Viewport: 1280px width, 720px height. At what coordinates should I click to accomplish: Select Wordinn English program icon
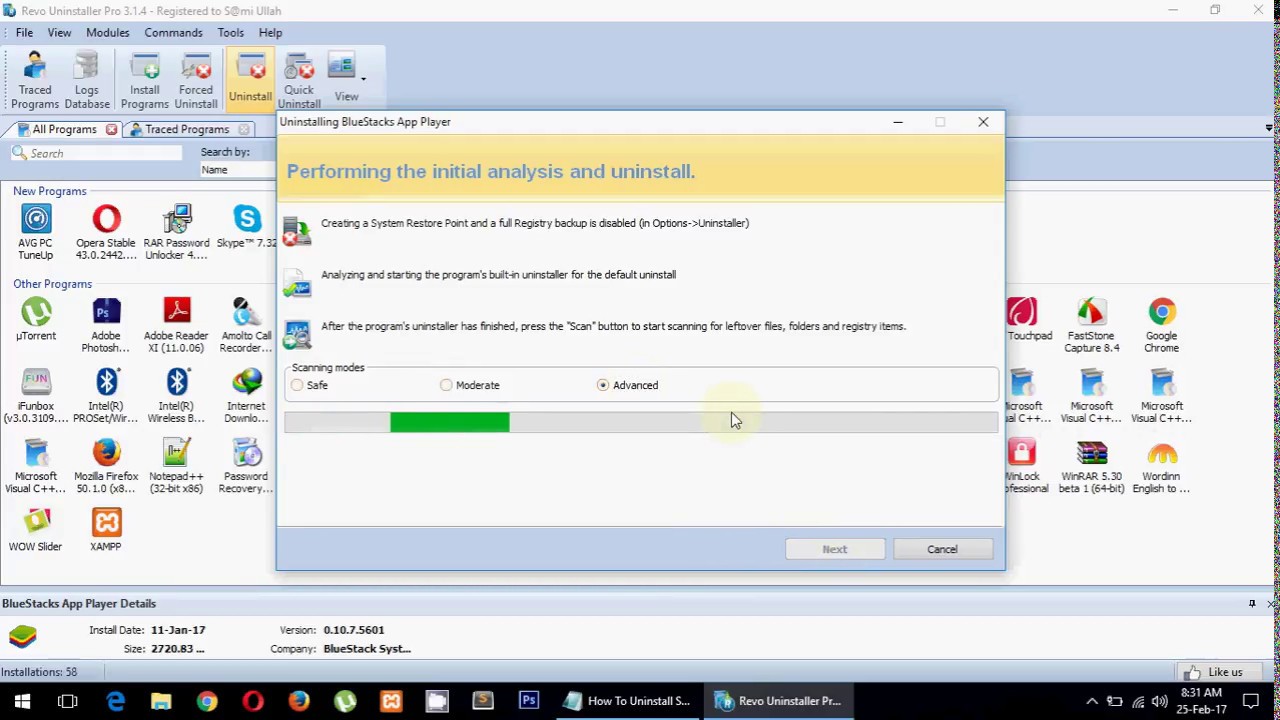point(1162,466)
